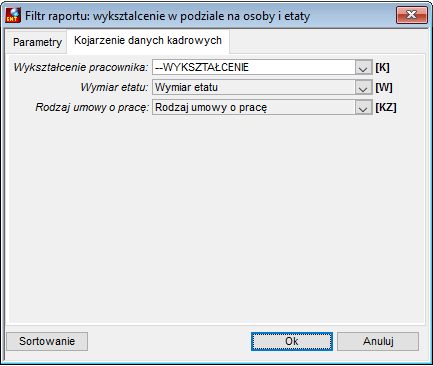Cancel the dialog with Anuluj
The width and height of the screenshot is (433, 366).
pyautogui.click(x=378, y=341)
